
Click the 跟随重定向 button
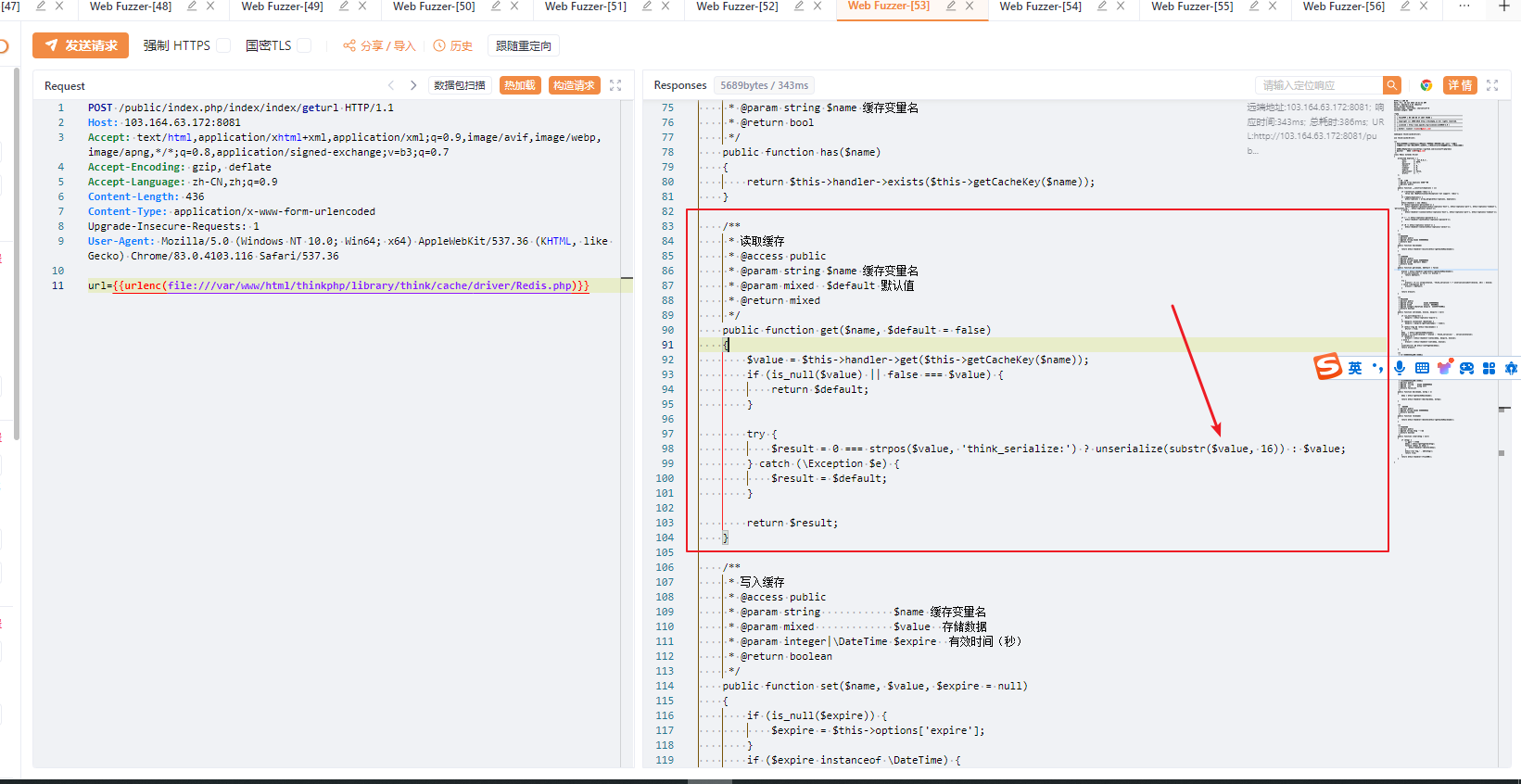[x=524, y=45]
